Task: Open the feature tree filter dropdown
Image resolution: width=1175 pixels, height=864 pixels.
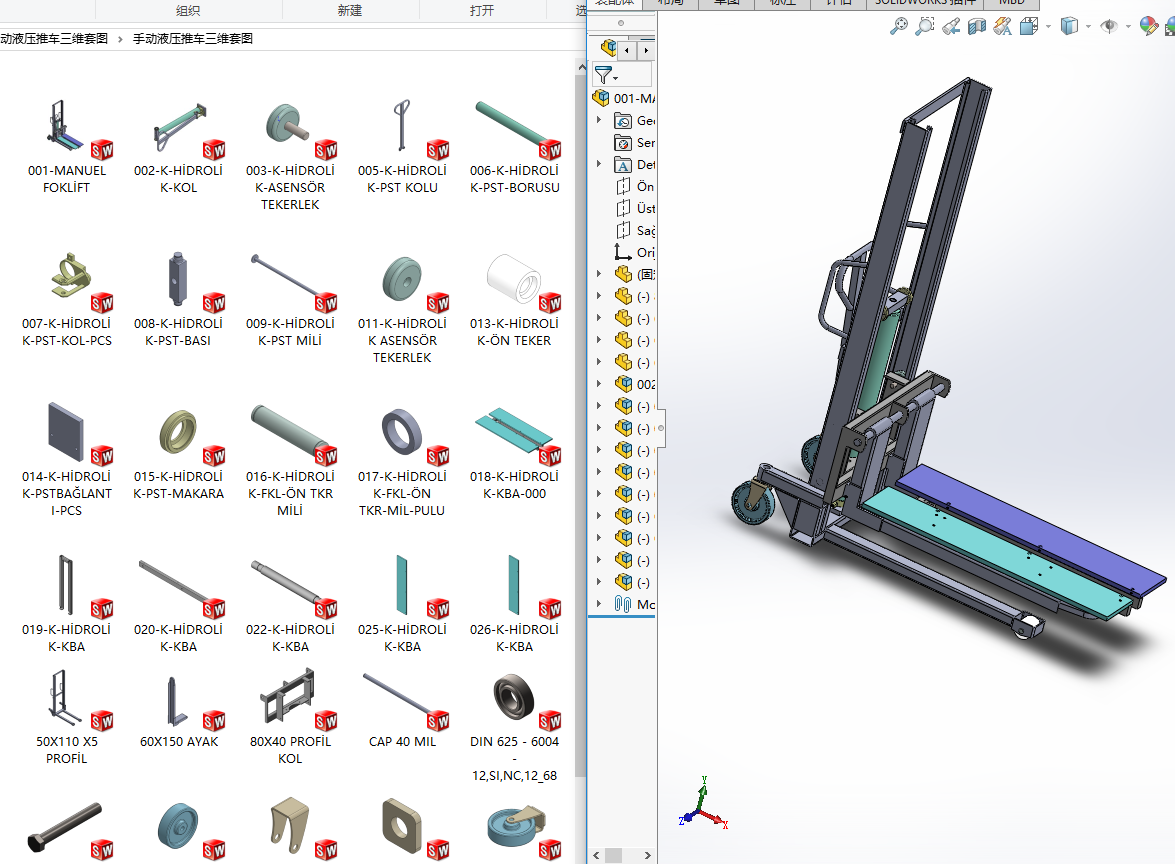Action: pyautogui.click(x=606, y=75)
